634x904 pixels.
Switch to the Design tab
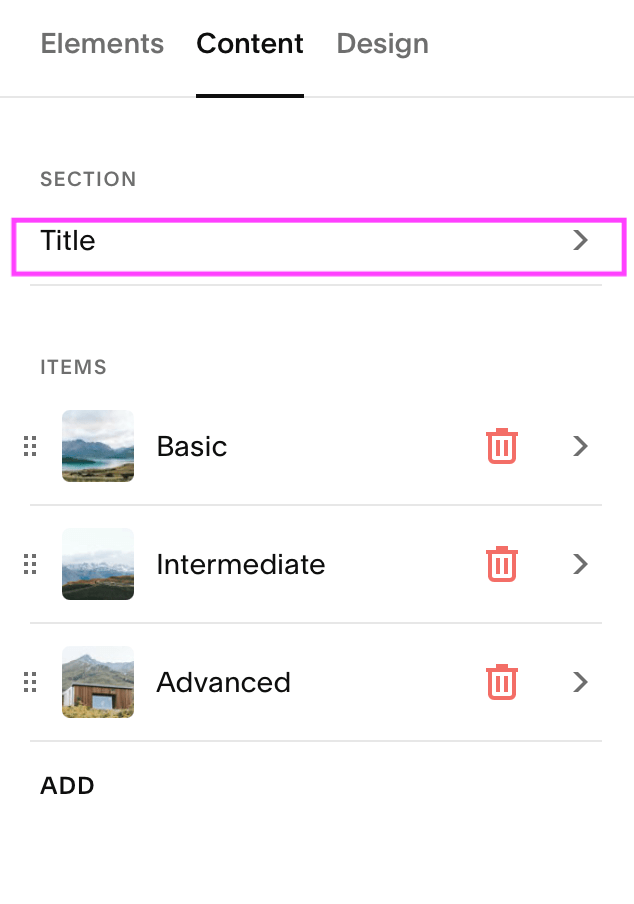(x=383, y=44)
